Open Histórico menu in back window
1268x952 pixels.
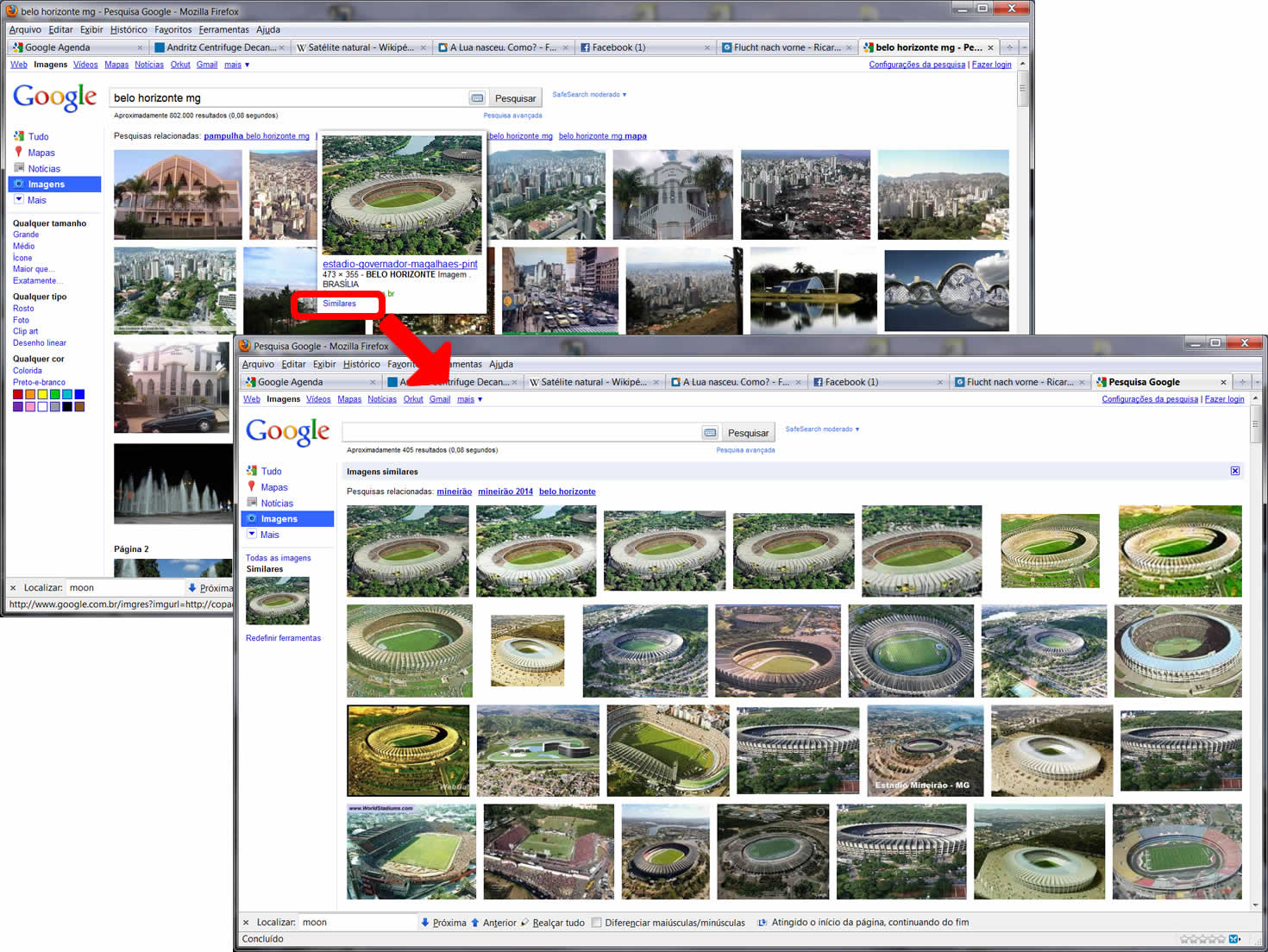click(129, 29)
